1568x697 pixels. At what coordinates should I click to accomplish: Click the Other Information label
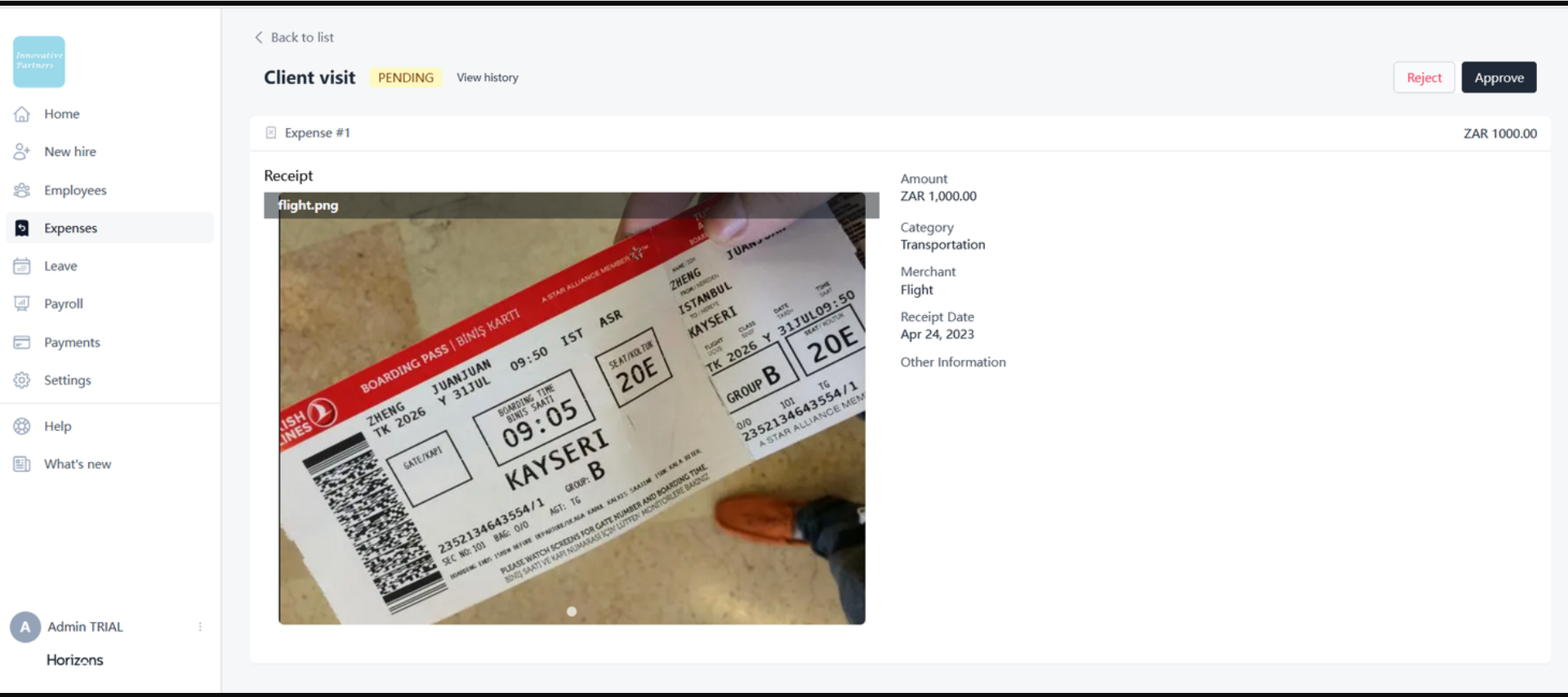click(x=953, y=362)
